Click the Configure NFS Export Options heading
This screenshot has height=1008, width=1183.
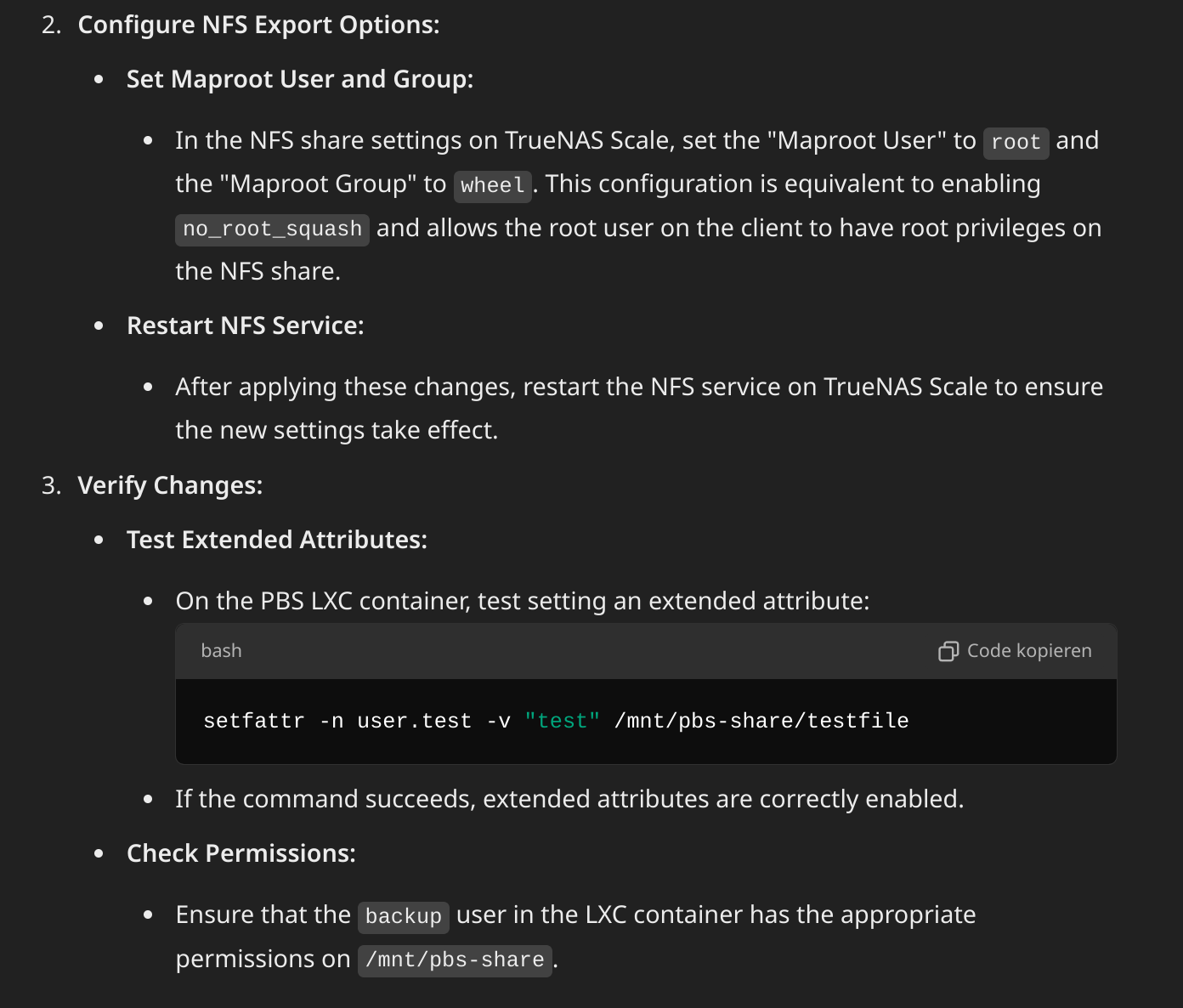(258, 25)
